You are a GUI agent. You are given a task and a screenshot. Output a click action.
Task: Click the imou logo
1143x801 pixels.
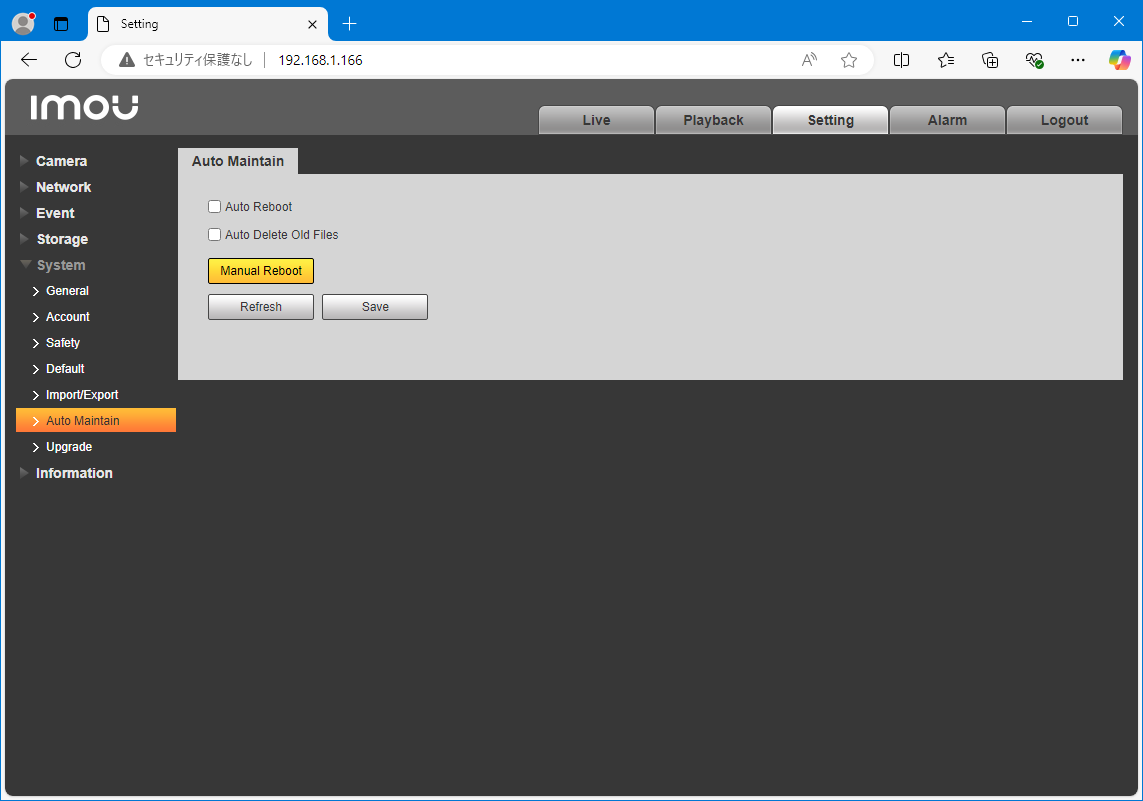tap(84, 107)
